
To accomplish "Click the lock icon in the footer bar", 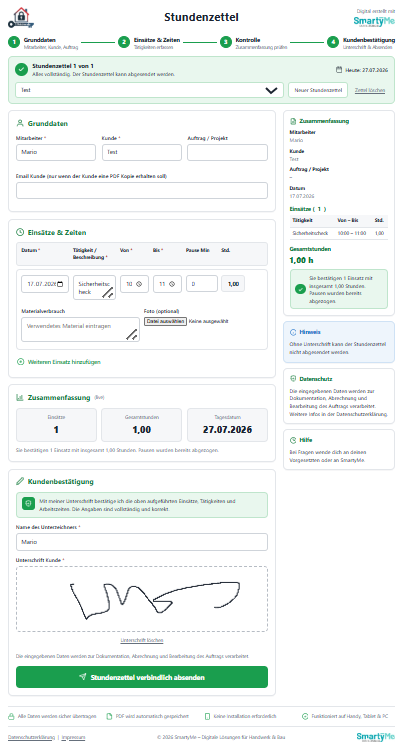I will tap(11, 717).
